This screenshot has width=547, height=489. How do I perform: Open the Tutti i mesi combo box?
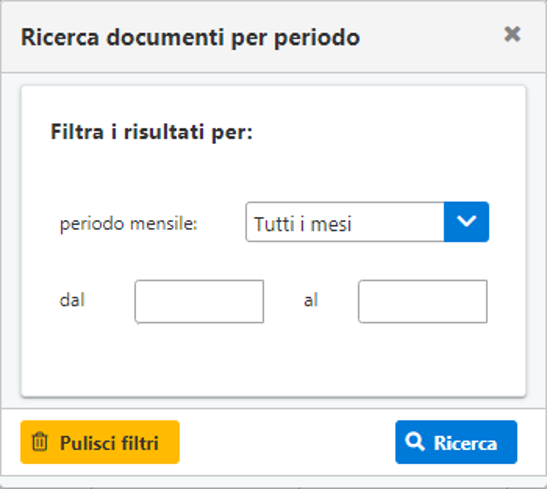click(367, 221)
